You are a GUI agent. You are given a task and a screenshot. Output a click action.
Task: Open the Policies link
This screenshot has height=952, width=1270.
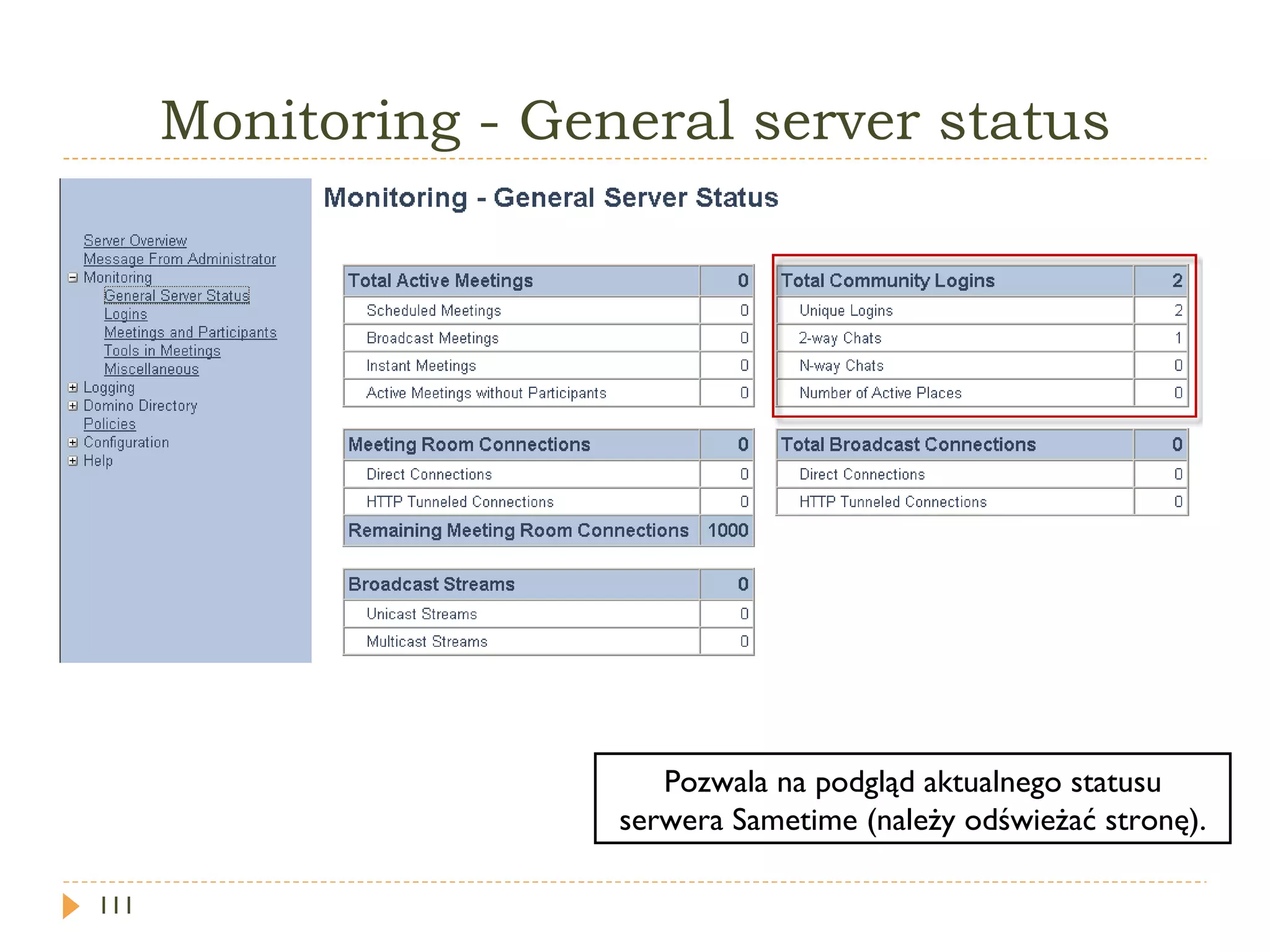pyautogui.click(x=110, y=424)
